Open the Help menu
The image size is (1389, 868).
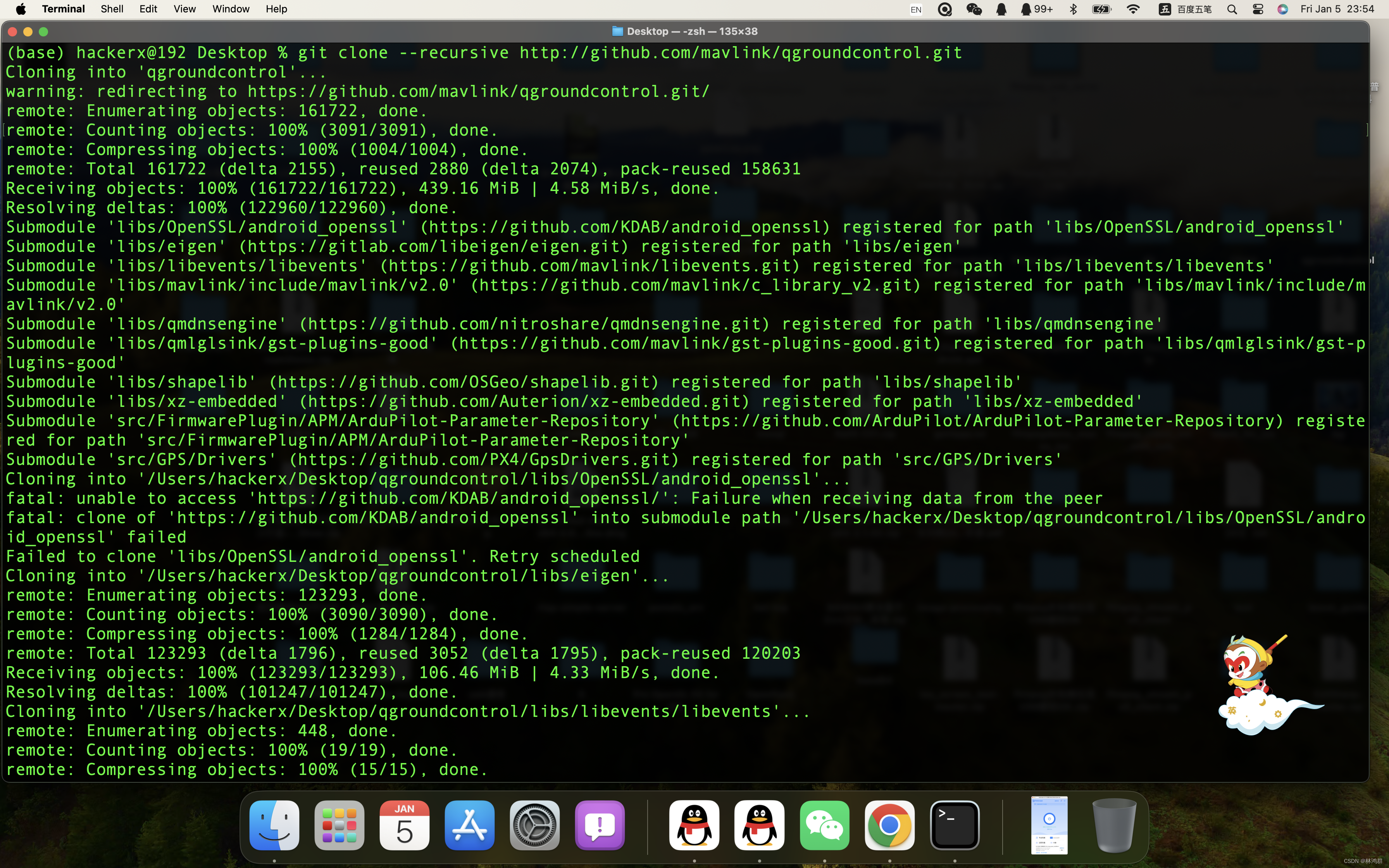click(x=276, y=9)
